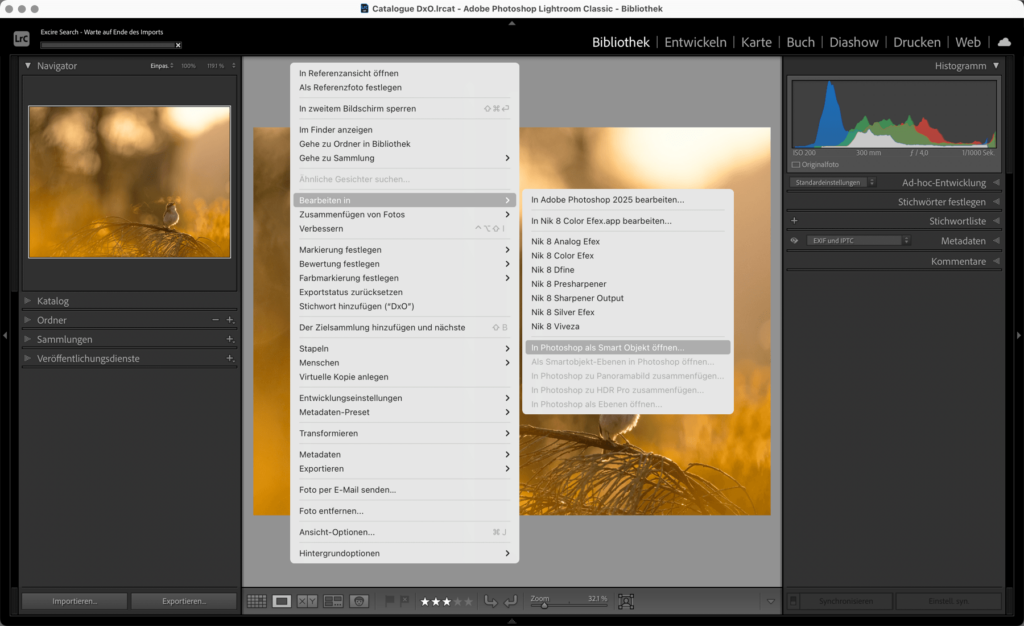
Task: Open Exportieren submenu in context menu
Action: click(404, 469)
